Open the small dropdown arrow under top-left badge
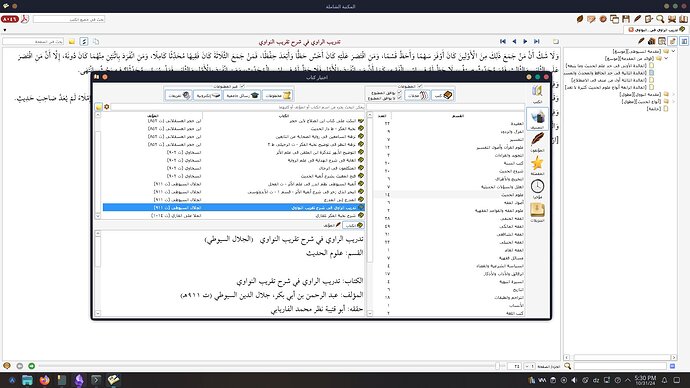The width and height of the screenshot is (690, 388). [5, 30]
